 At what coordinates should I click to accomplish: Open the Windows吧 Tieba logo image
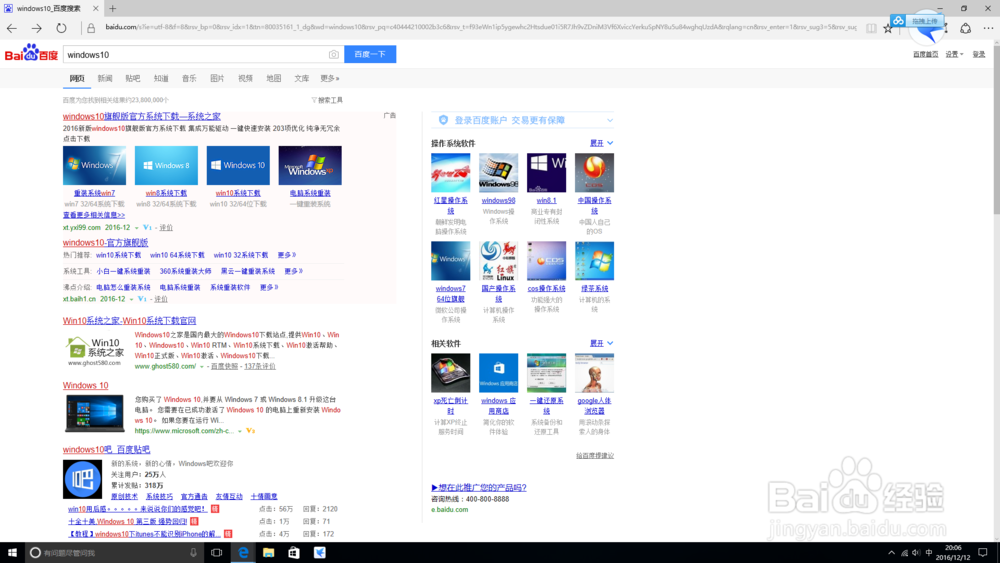point(82,479)
